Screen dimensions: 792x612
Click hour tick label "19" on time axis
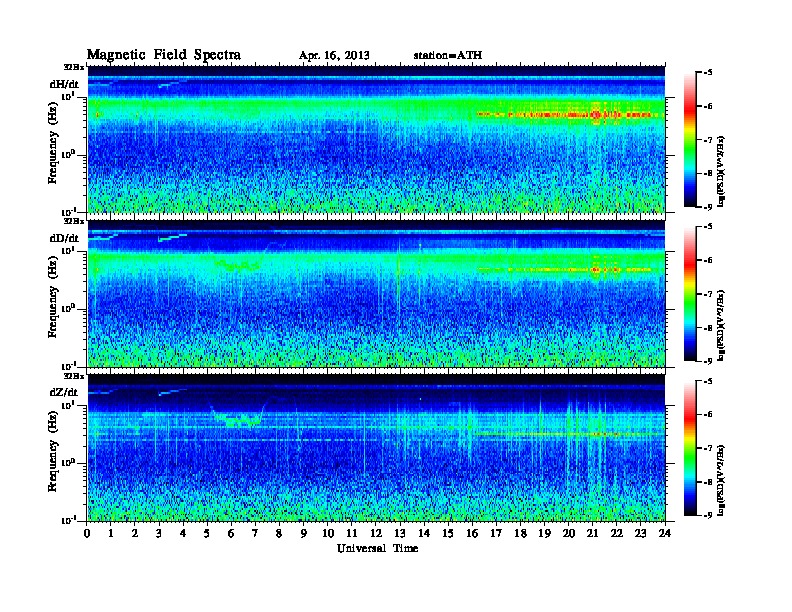pos(544,533)
